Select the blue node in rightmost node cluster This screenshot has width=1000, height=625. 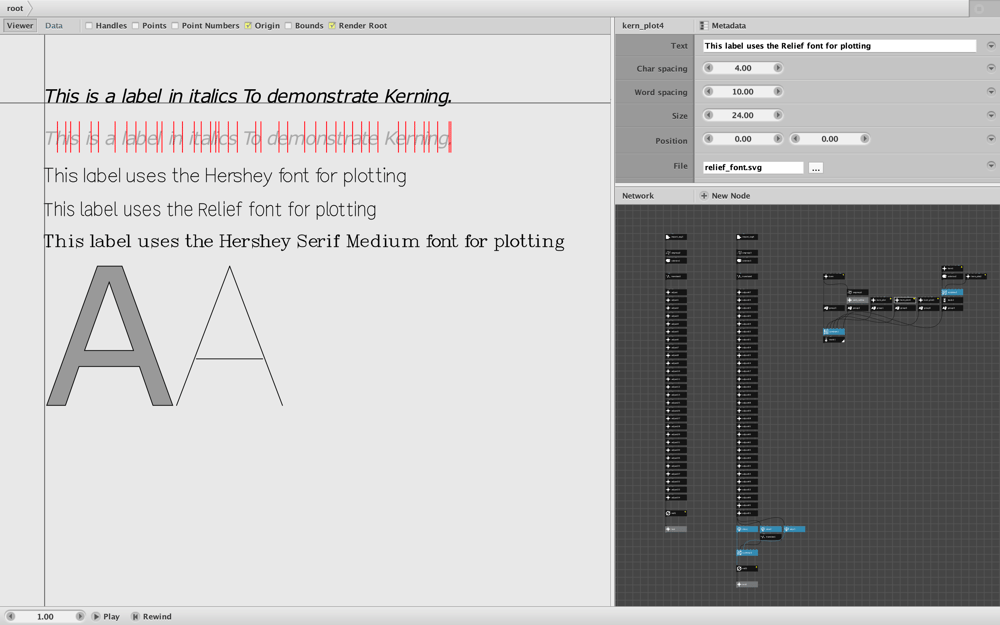(x=953, y=292)
